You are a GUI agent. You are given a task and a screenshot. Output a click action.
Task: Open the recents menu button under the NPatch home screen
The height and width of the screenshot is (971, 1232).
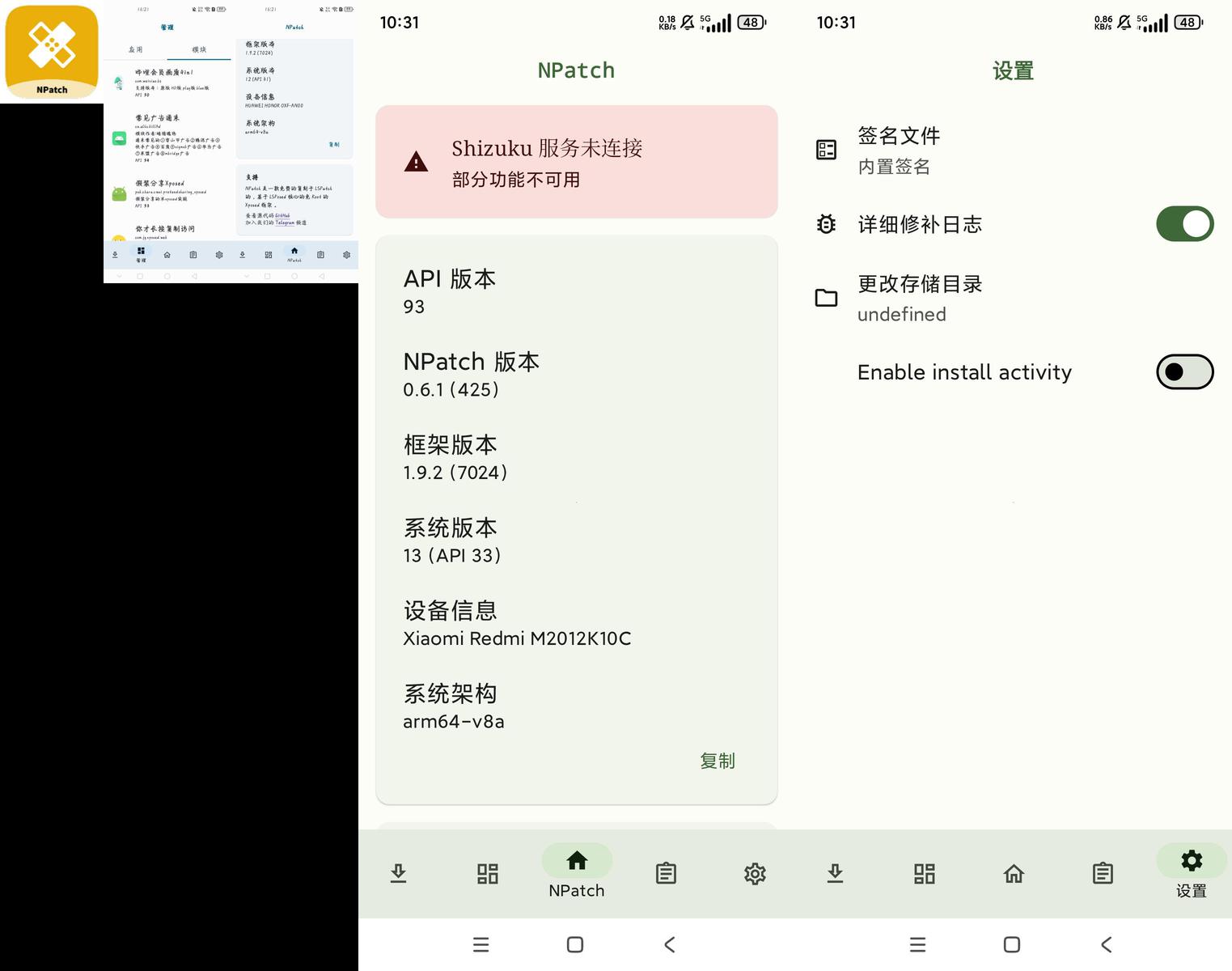pyautogui.click(x=481, y=944)
